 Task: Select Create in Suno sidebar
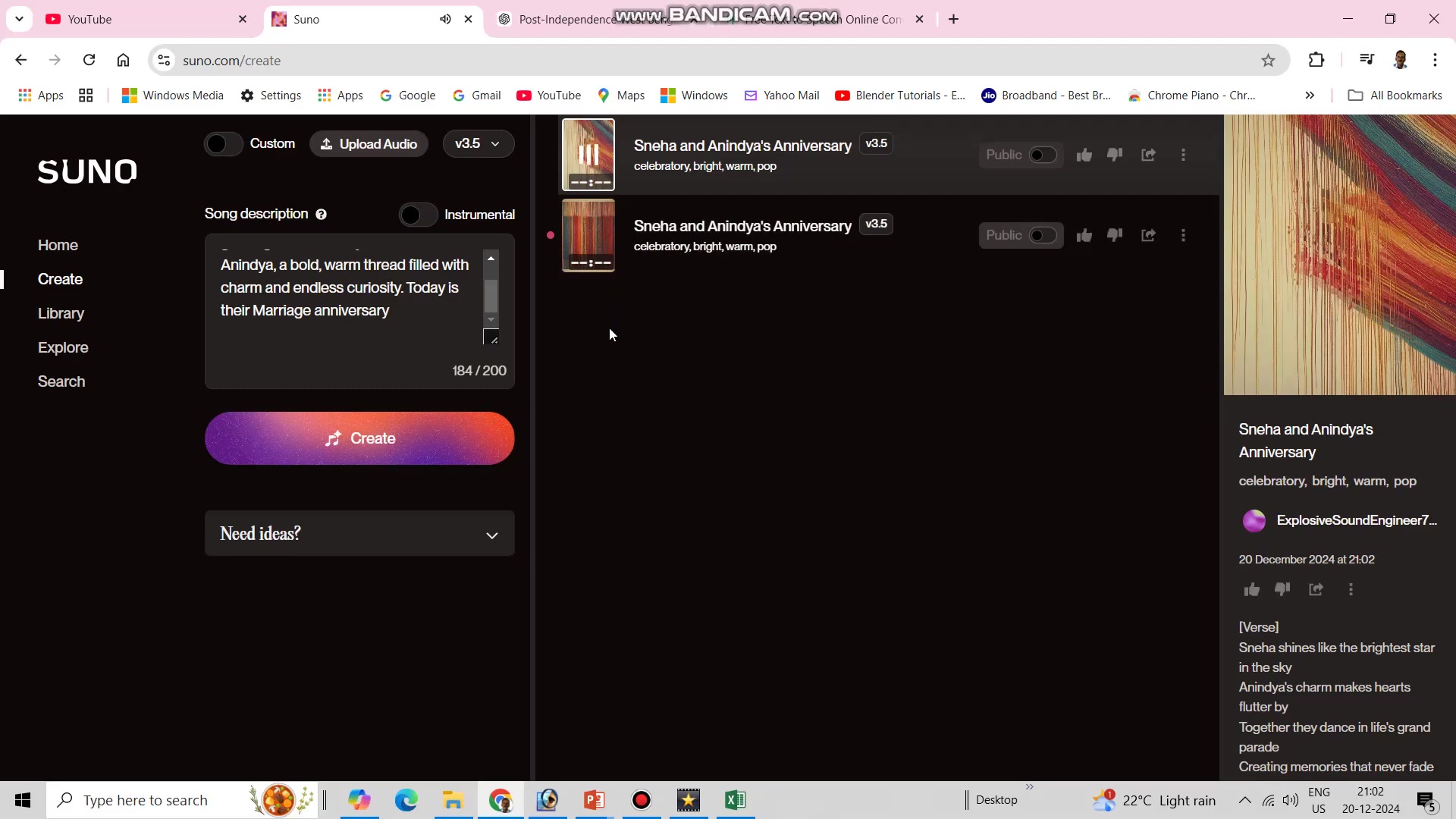60,279
